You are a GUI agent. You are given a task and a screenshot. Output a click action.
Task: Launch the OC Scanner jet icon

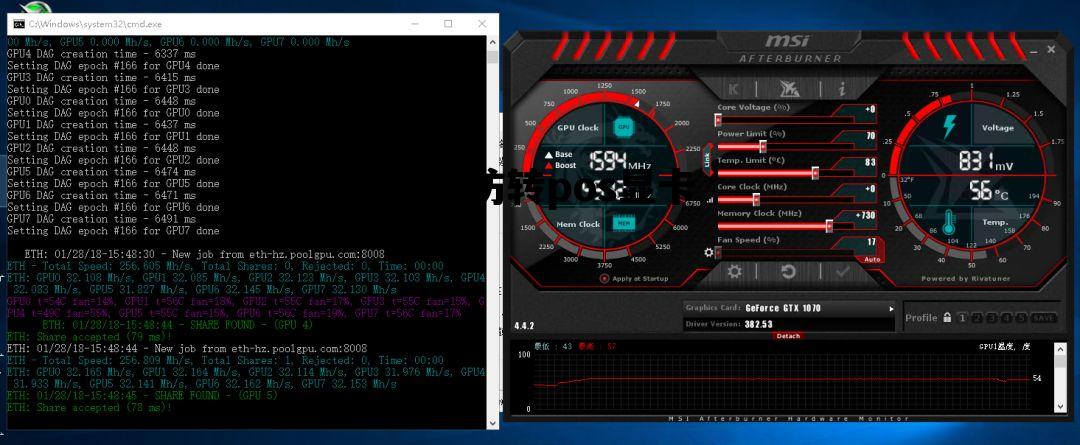tap(789, 88)
